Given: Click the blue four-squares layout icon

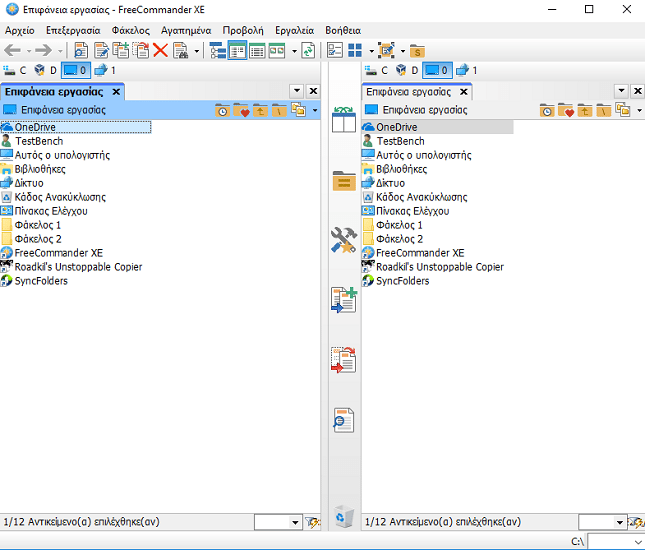Looking at the screenshot, I should 355,51.
